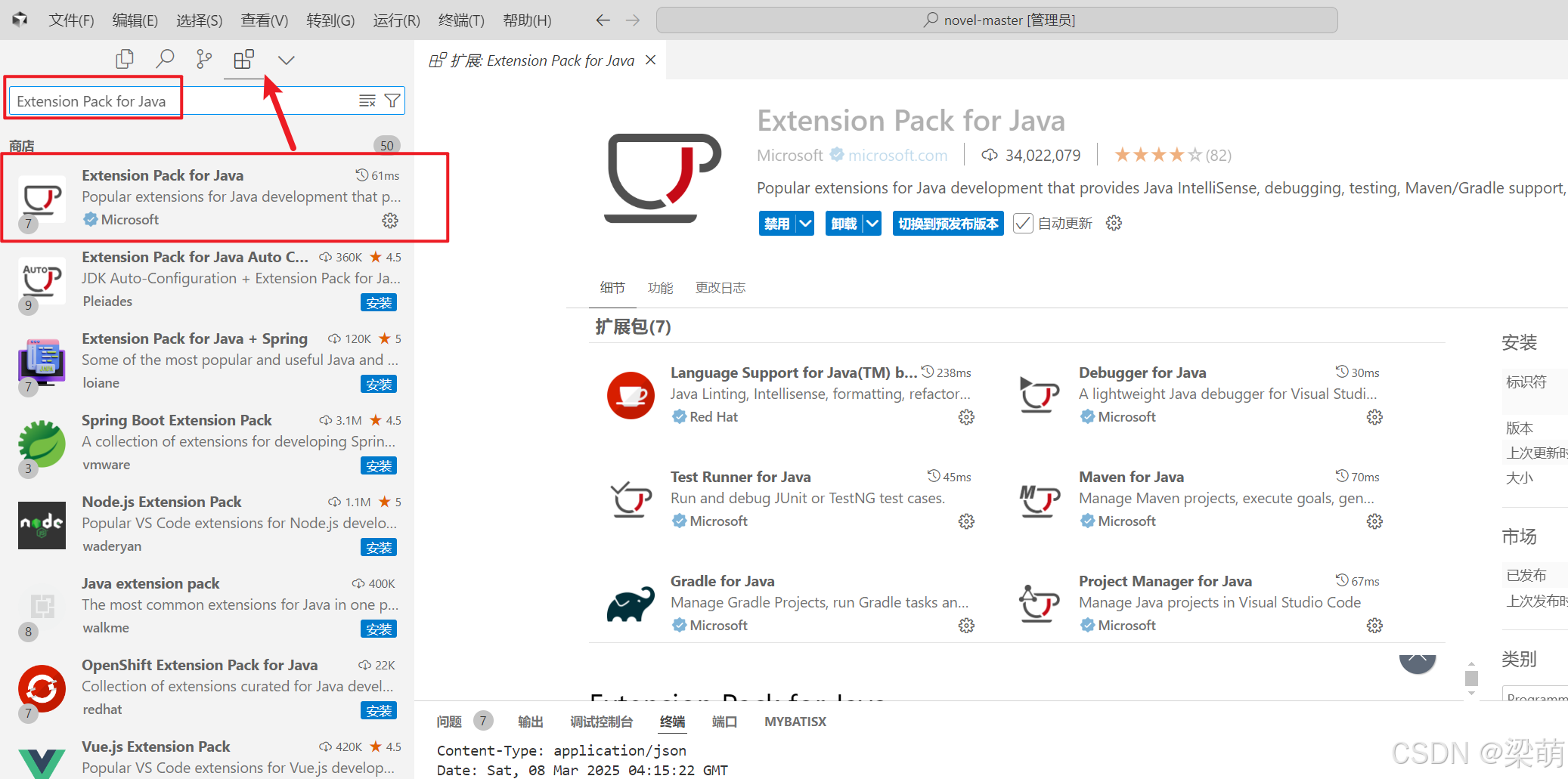Image resolution: width=1568 pixels, height=779 pixels.
Task: Click the star rating (82)
Action: [1173, 155]
